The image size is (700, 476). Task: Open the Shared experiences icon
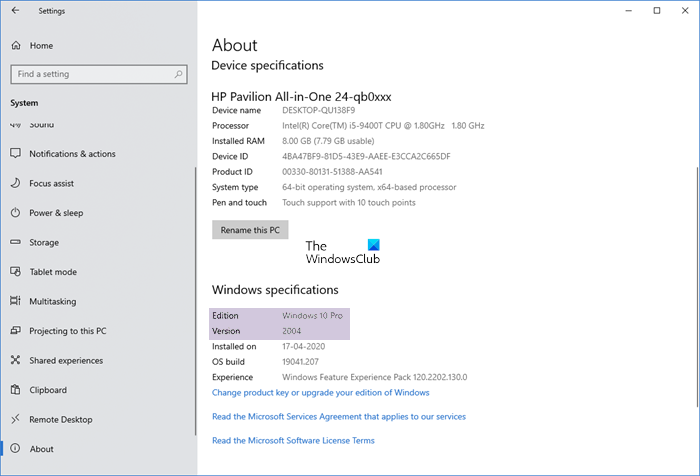(x=16, y=361)
